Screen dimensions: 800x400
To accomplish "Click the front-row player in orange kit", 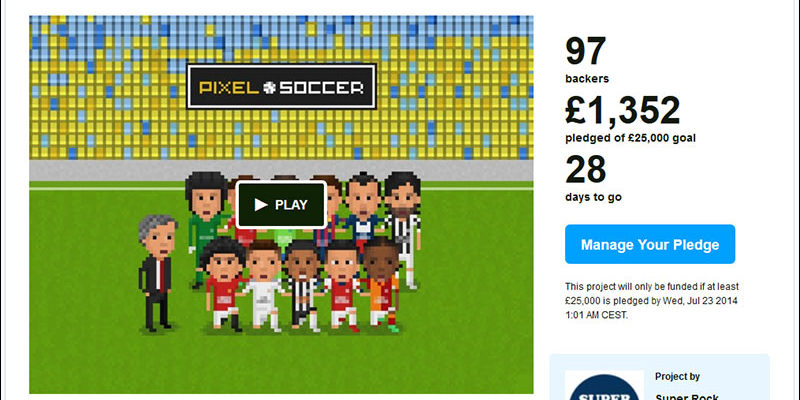I will (382, 283).
